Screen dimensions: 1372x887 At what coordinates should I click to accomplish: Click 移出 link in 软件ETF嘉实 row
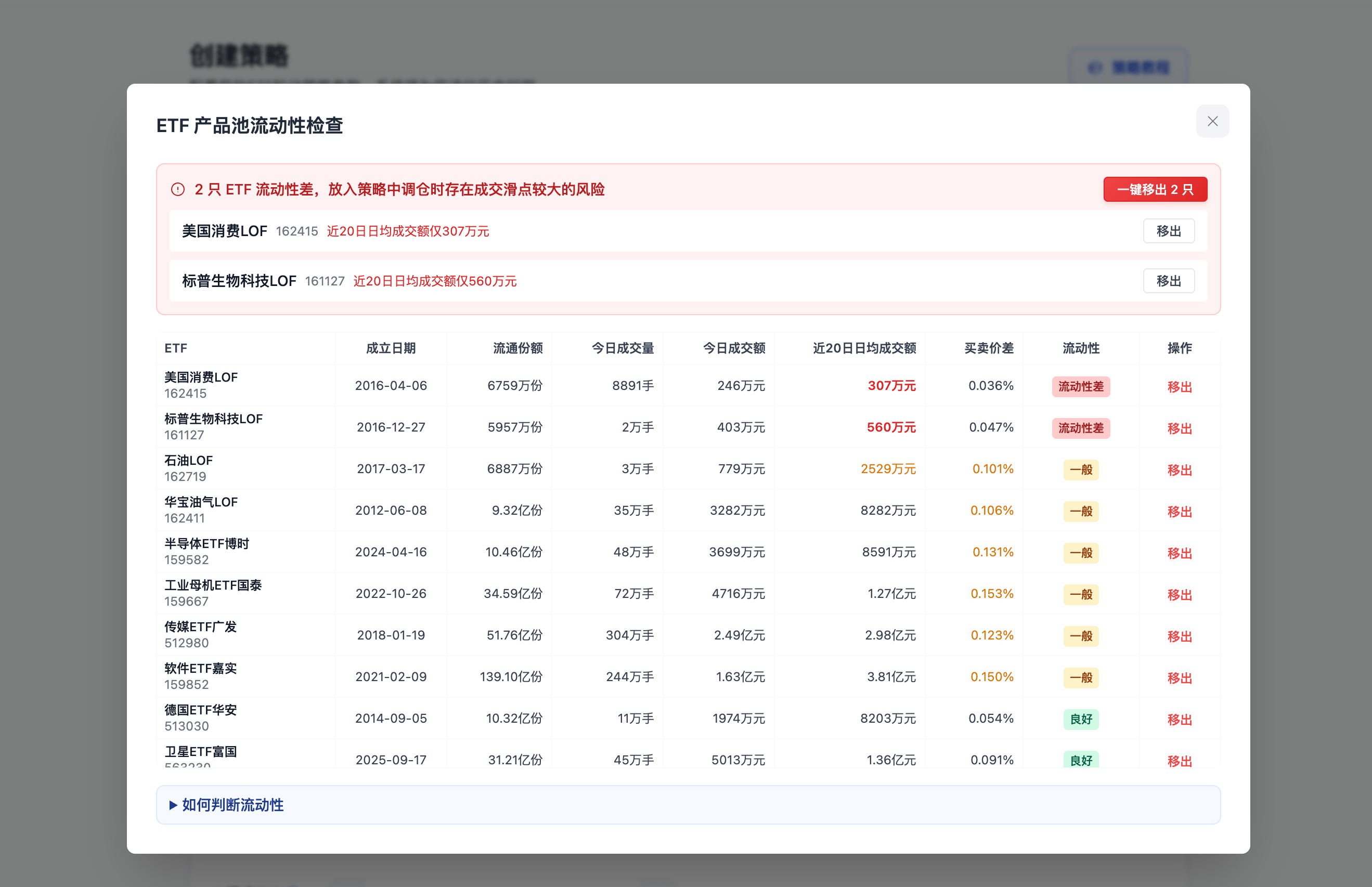[x=1180, y=677]
